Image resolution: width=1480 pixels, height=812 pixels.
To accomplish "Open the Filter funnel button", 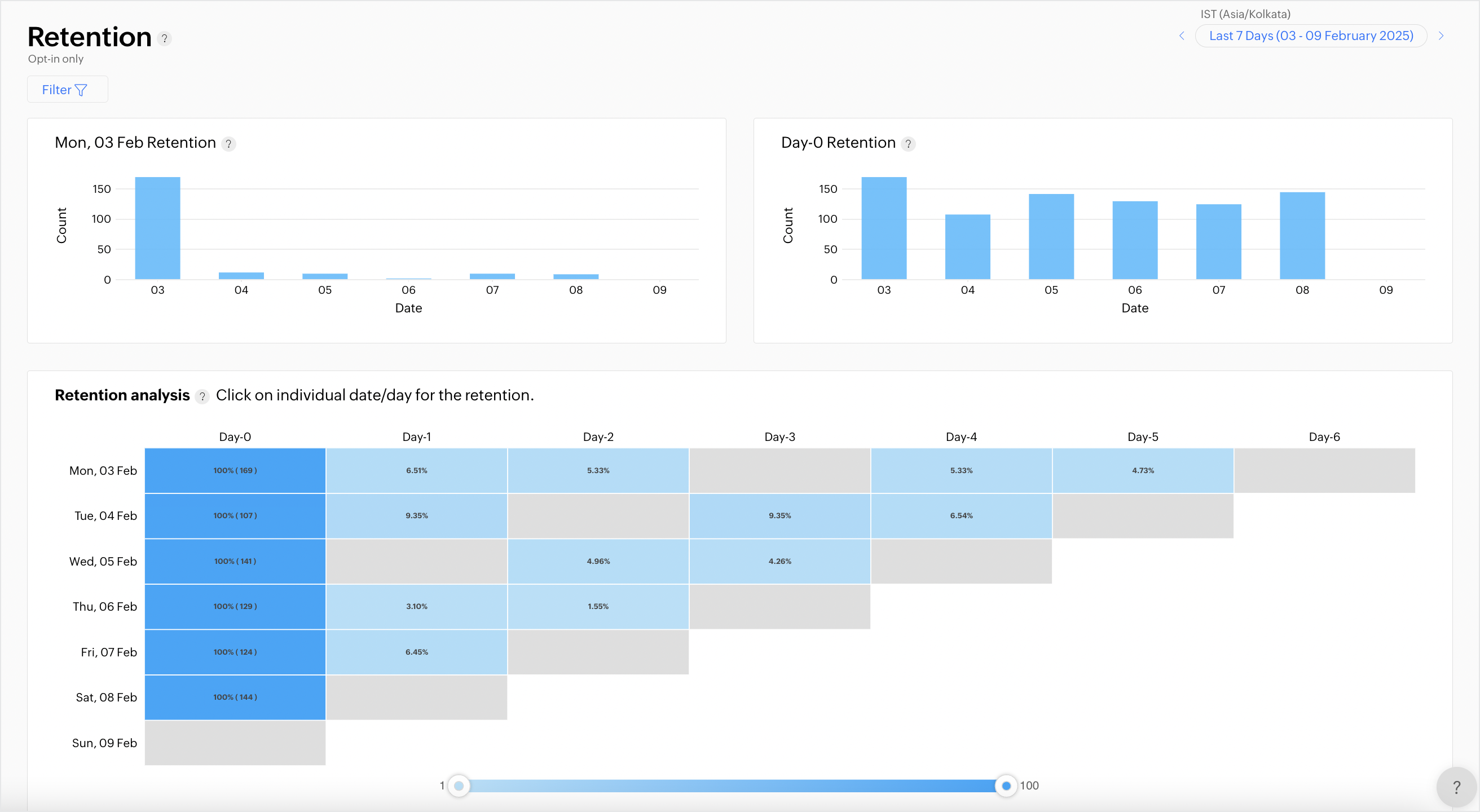I will (67, 90).
